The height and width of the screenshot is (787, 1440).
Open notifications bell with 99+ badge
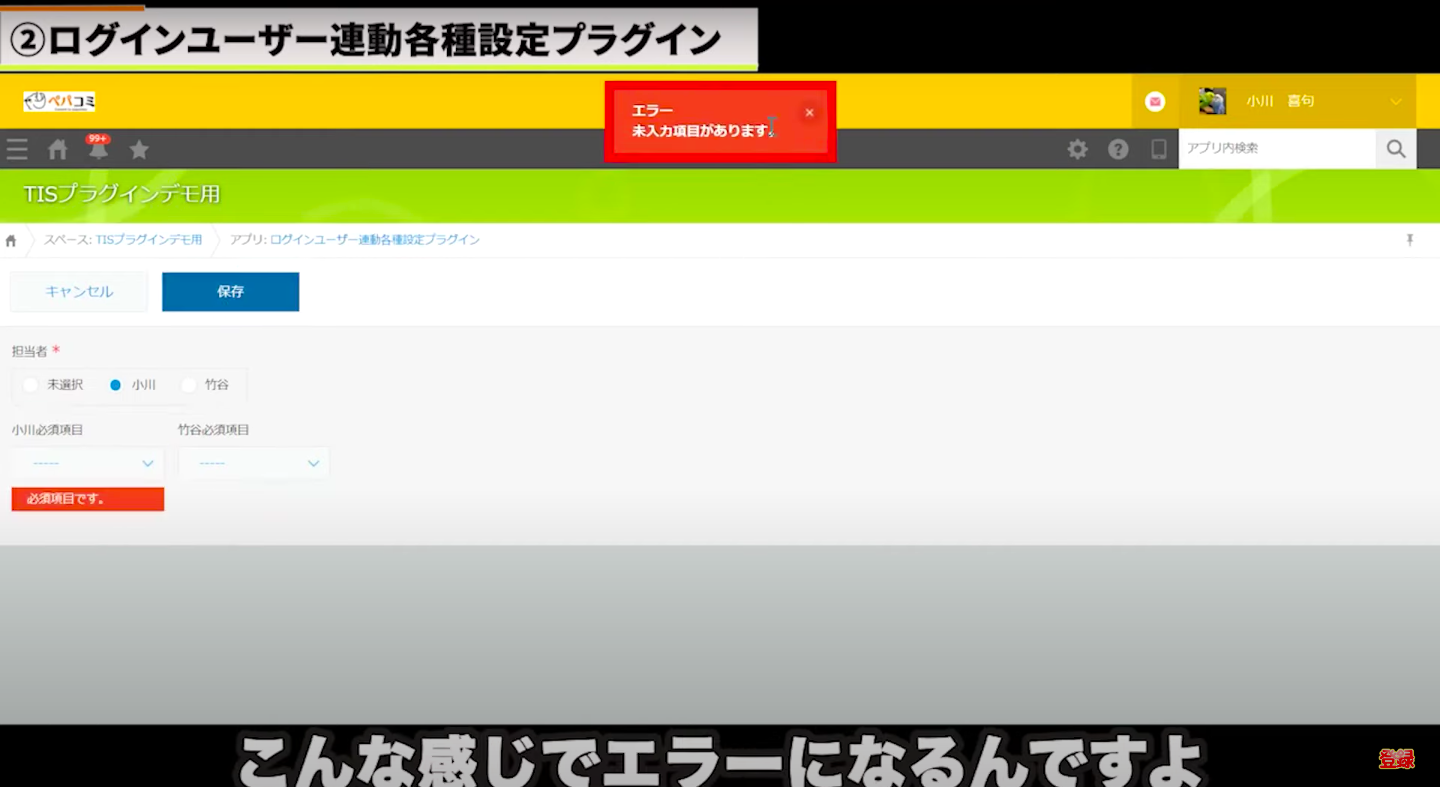[98, 150]
